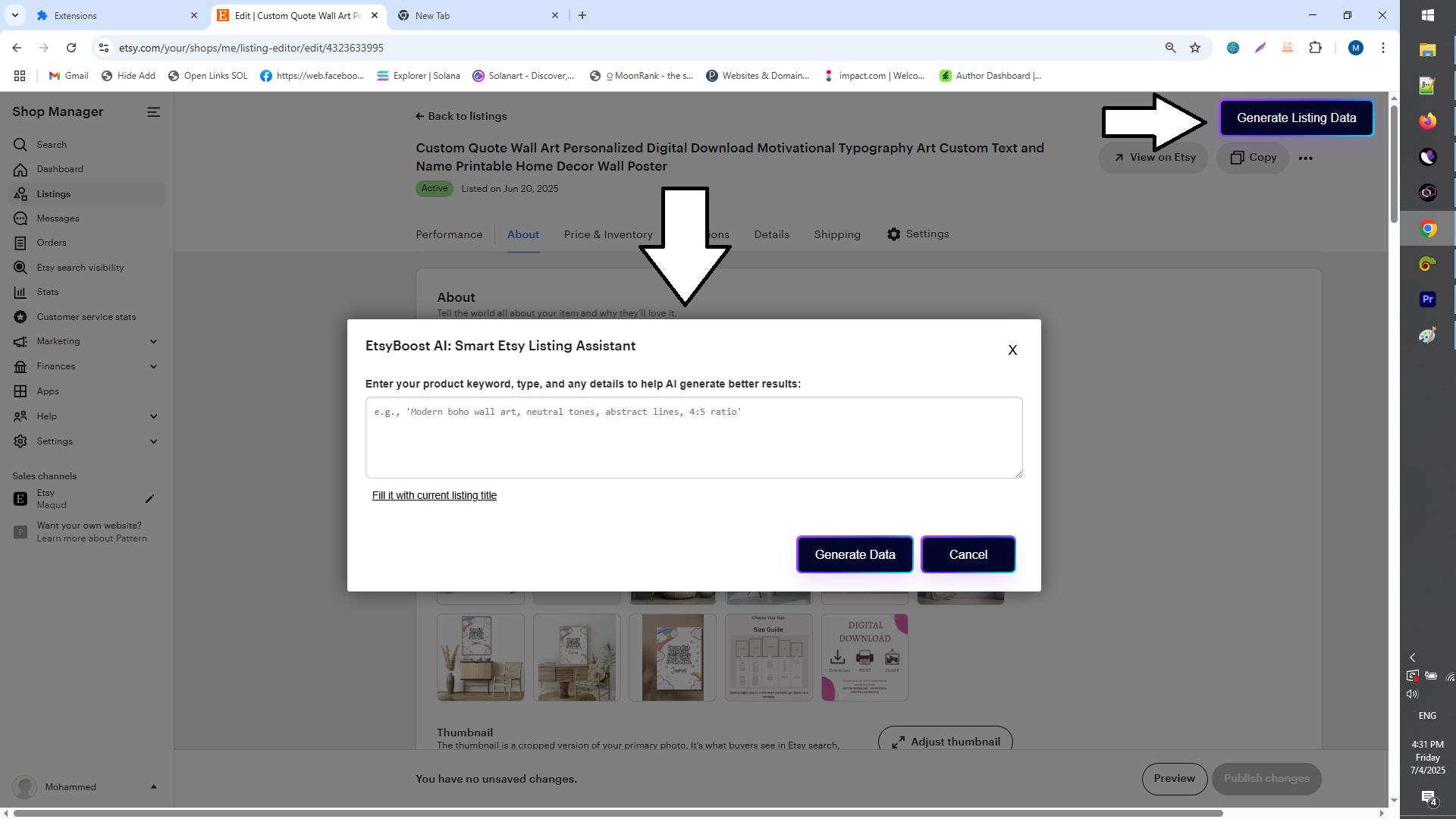Click the Generate Data button
The height and width of the screenshot is (819, 1456).
[x=855, y=555]
